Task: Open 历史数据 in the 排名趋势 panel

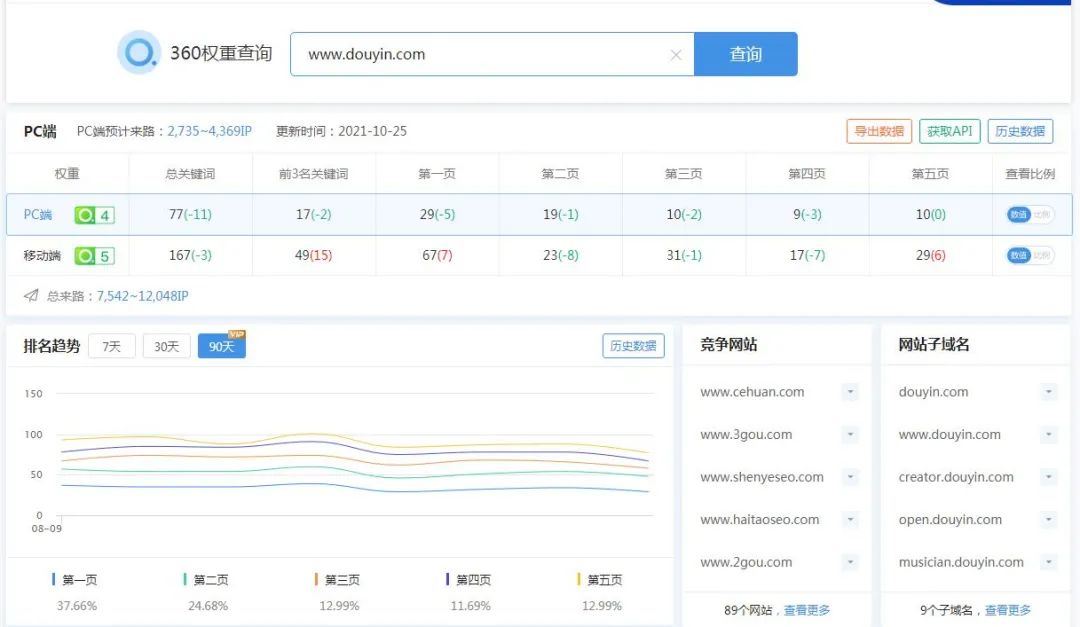Action: click(x=633, y=345)
